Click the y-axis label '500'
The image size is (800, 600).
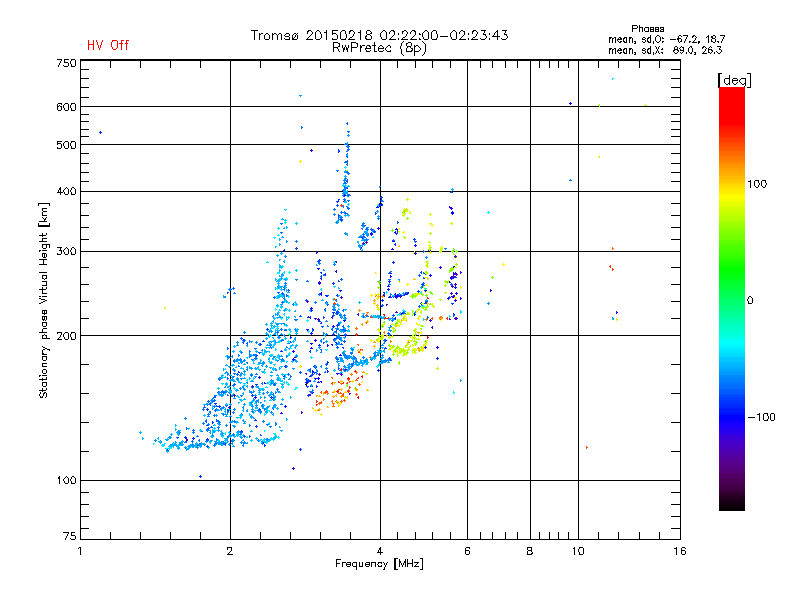tap(66, 145)
